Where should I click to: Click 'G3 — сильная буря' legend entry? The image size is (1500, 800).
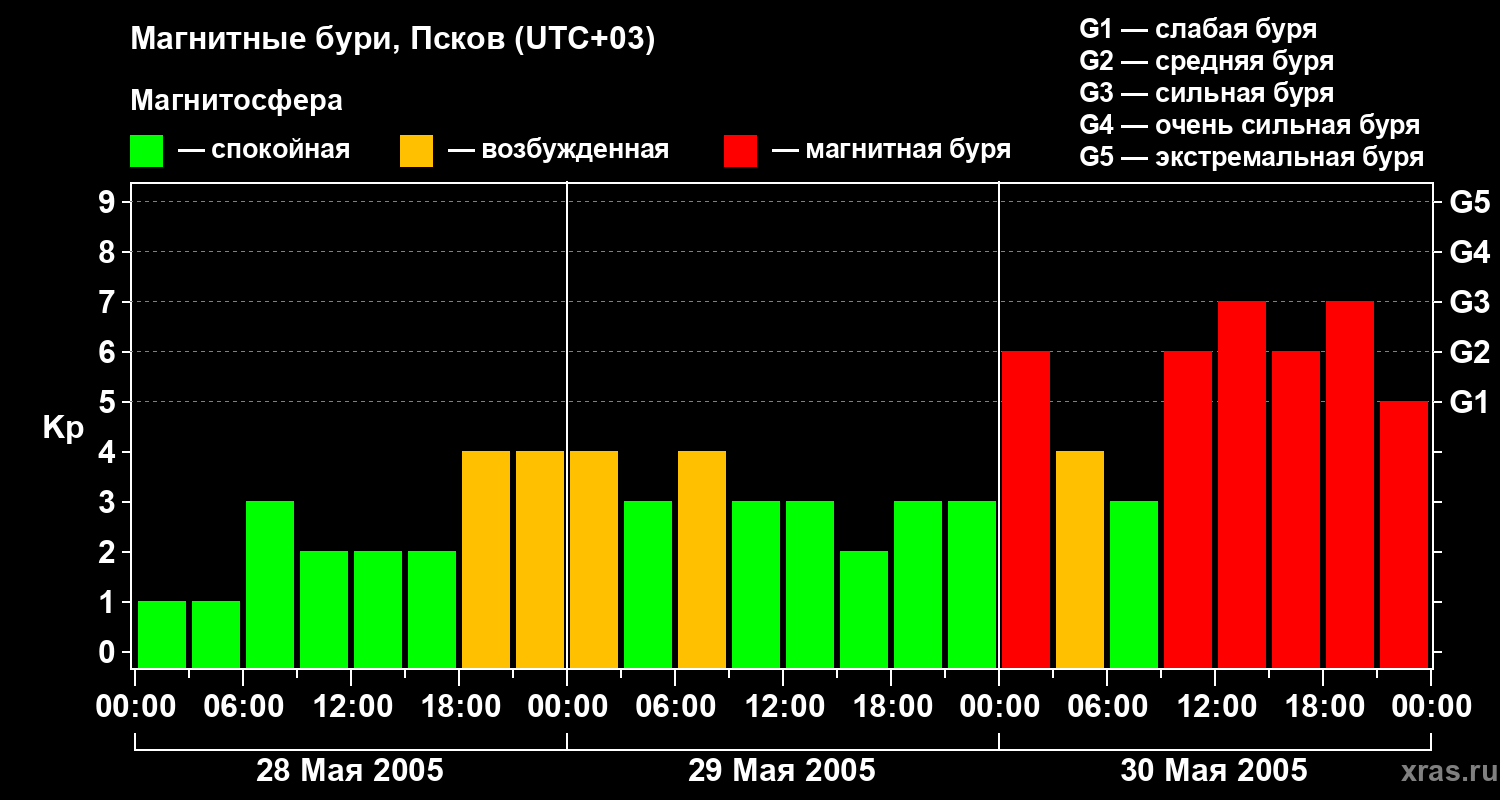(1206, 93)
